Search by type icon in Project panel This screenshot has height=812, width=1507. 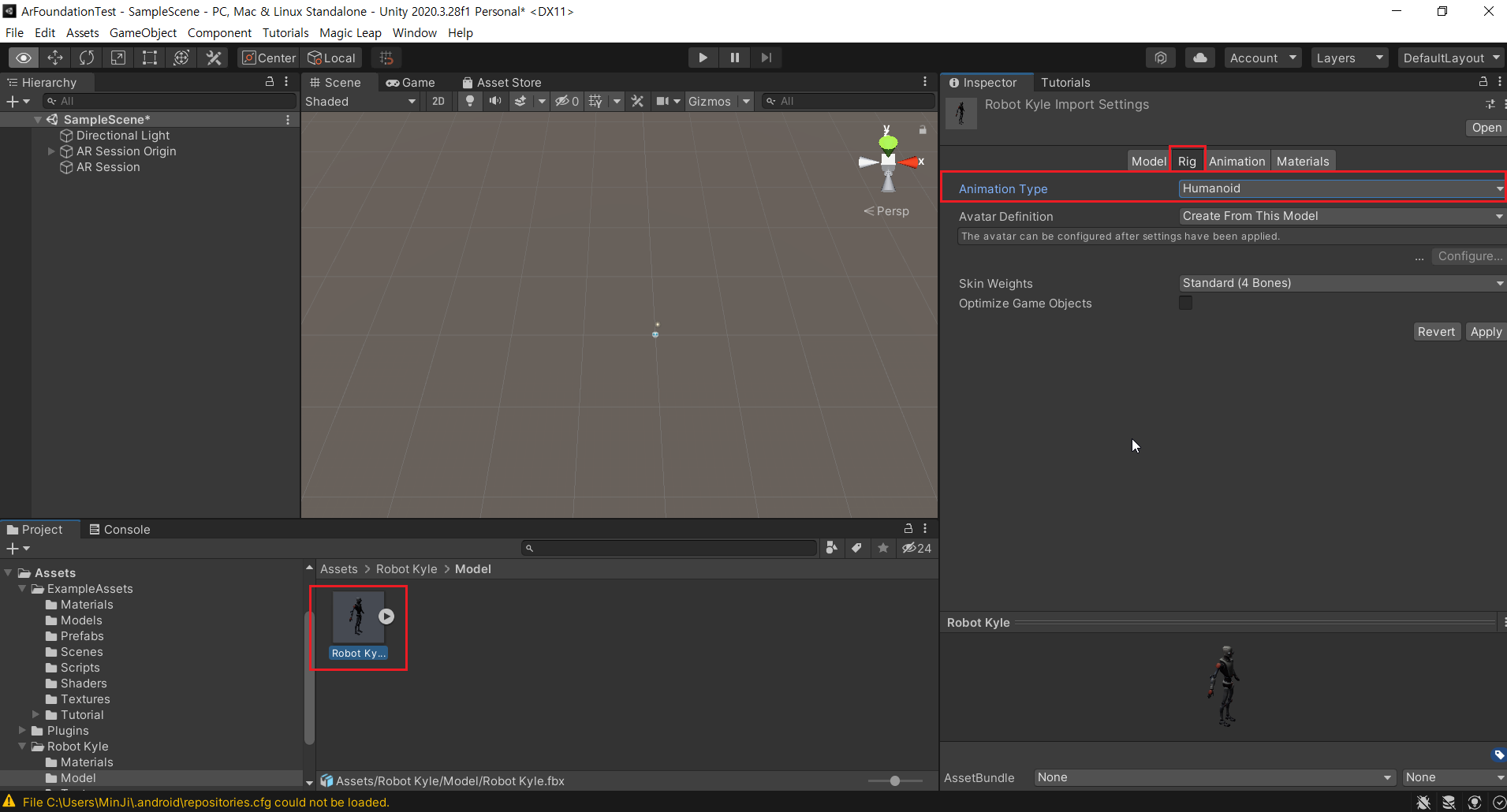831,548
